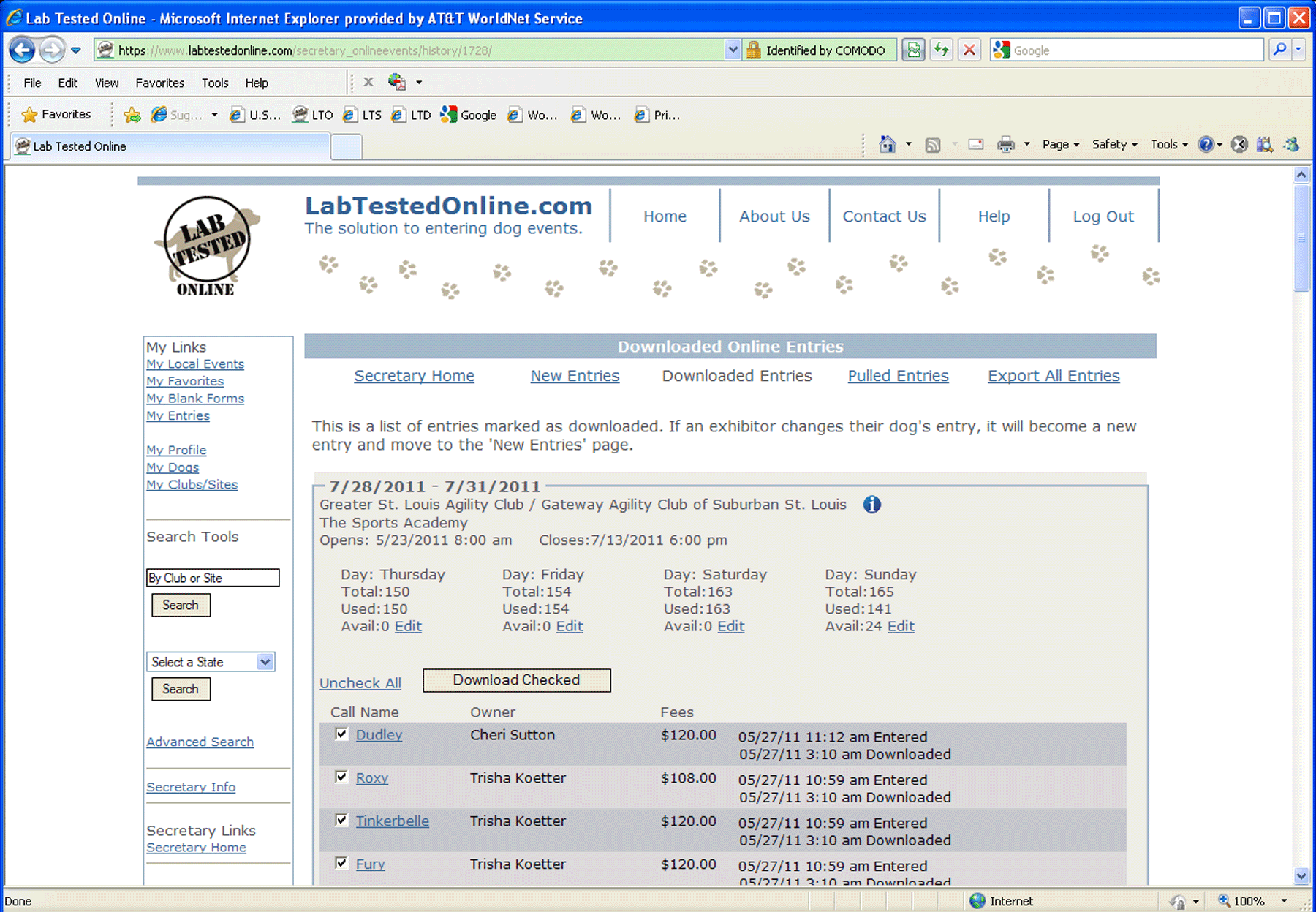Click the Google search magnifier icon
Screen dimensions: 1316x912
click(1279, 50)
